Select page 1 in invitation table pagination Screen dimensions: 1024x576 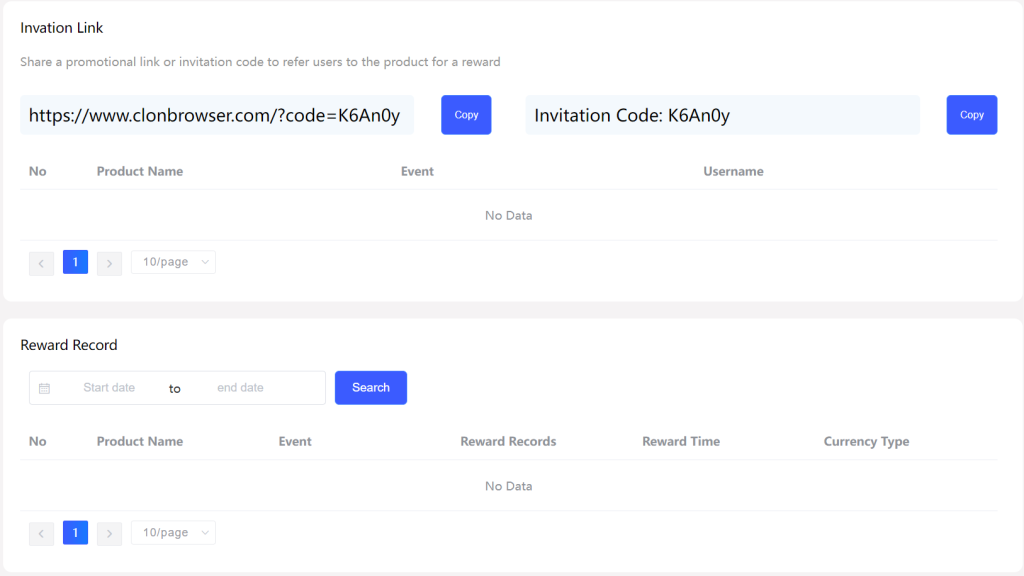pos(75,262)
